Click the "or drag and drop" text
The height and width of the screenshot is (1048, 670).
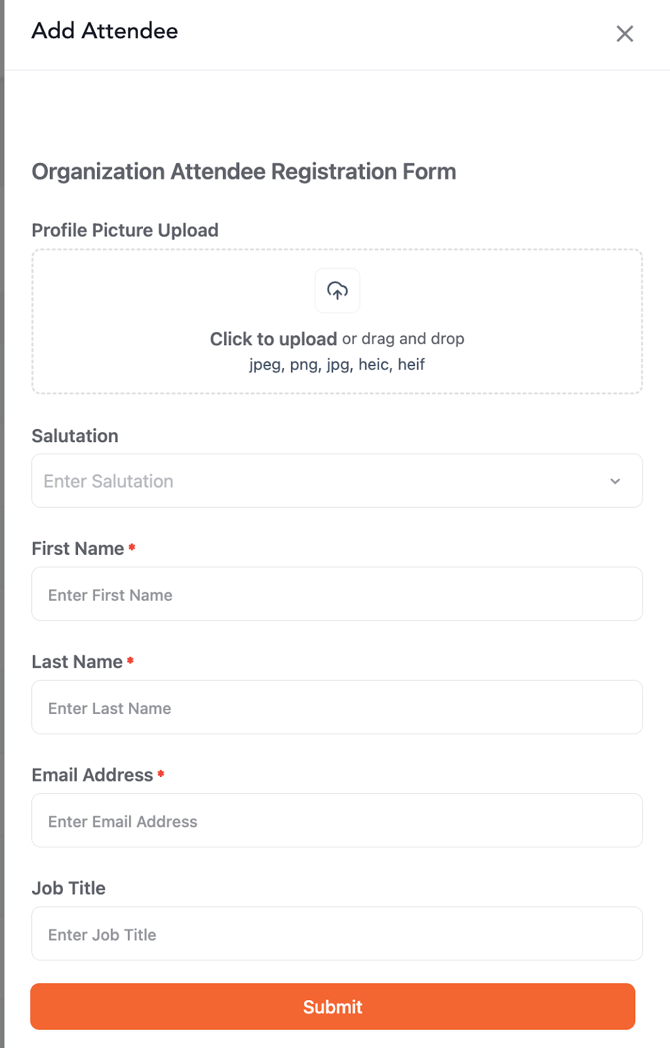coord(403,339)
